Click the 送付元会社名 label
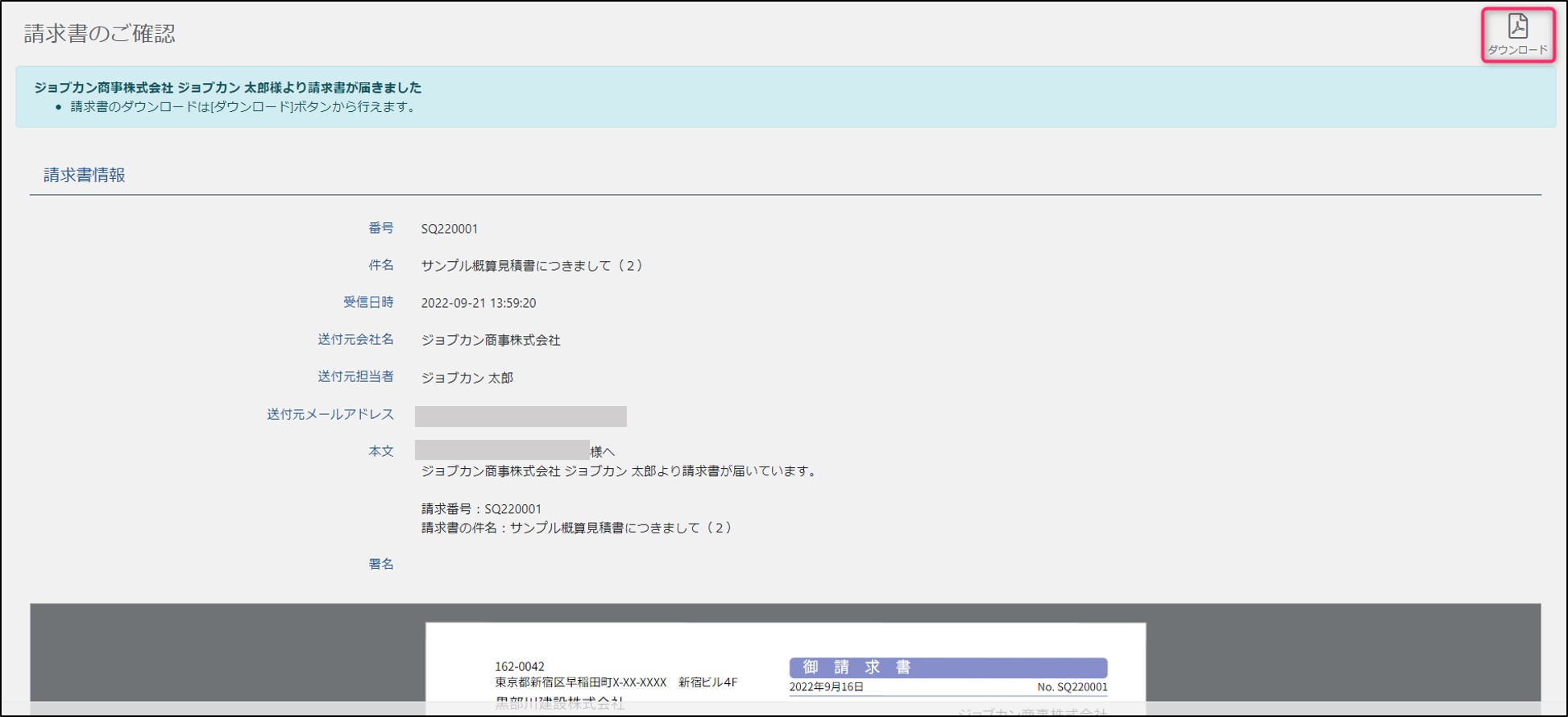Screen dimensions: 1568x717 click(355, 339)
